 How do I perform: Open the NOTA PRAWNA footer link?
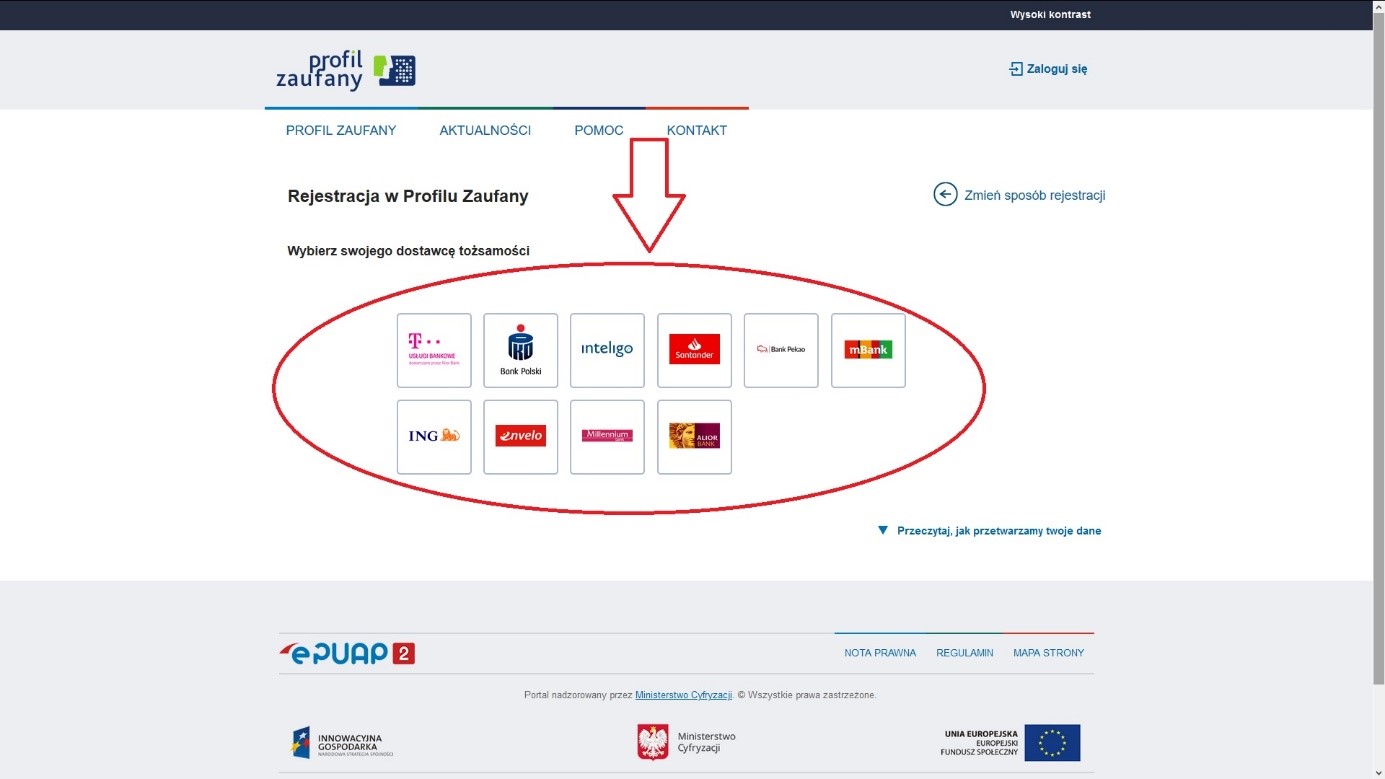coord(880,653)
